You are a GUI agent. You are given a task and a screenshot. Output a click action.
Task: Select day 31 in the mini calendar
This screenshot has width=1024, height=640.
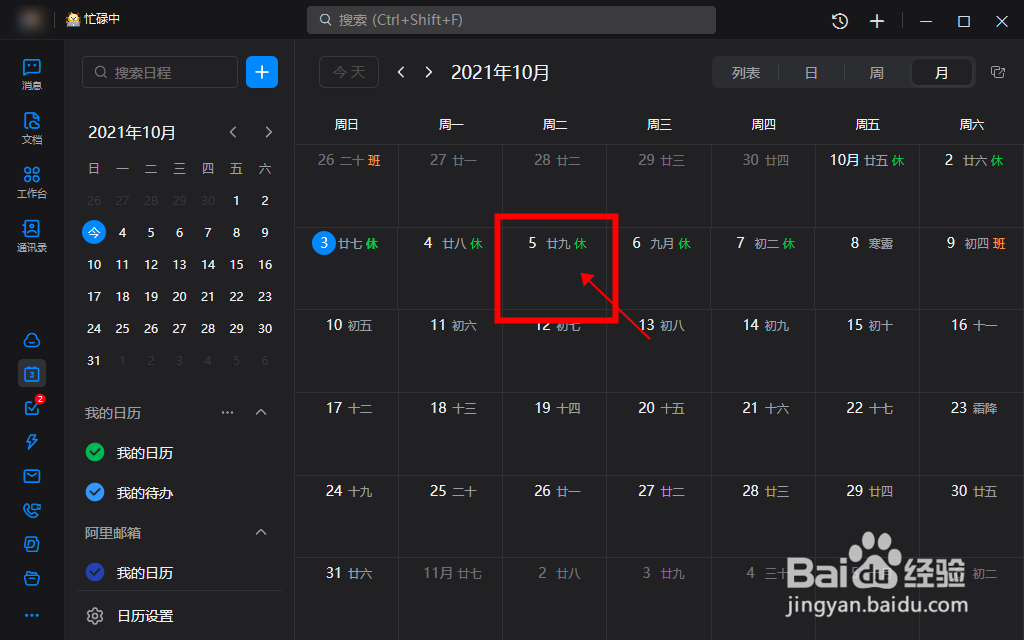[94, 360]
